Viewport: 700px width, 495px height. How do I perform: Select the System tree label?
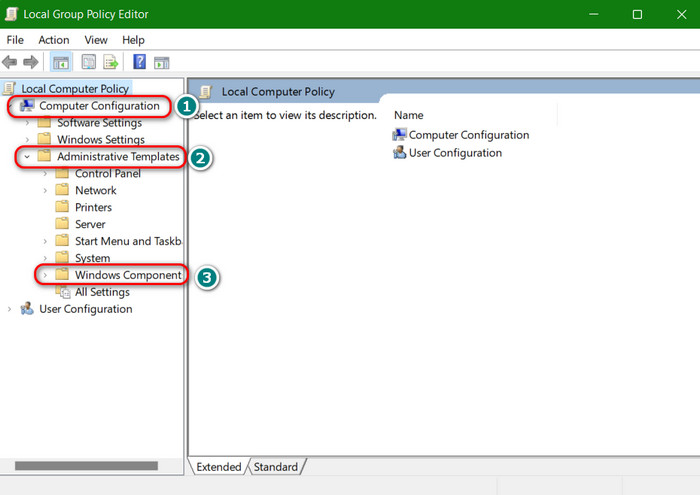92,258
